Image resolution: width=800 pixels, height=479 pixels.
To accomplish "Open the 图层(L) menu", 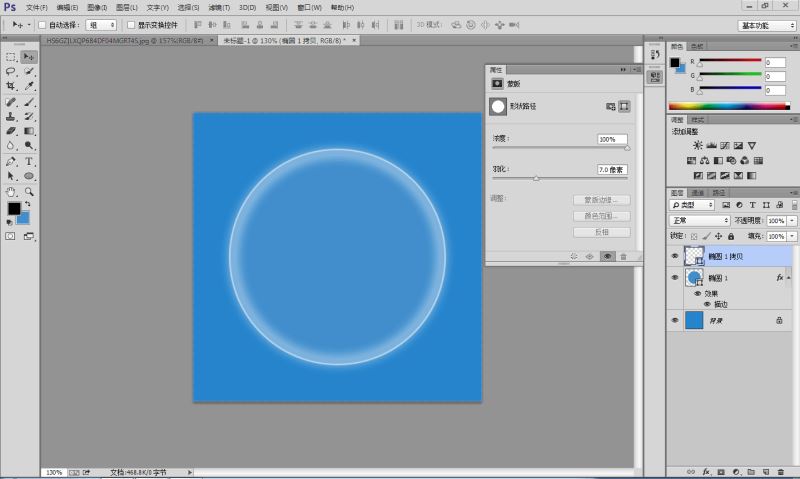I will 126,7.
